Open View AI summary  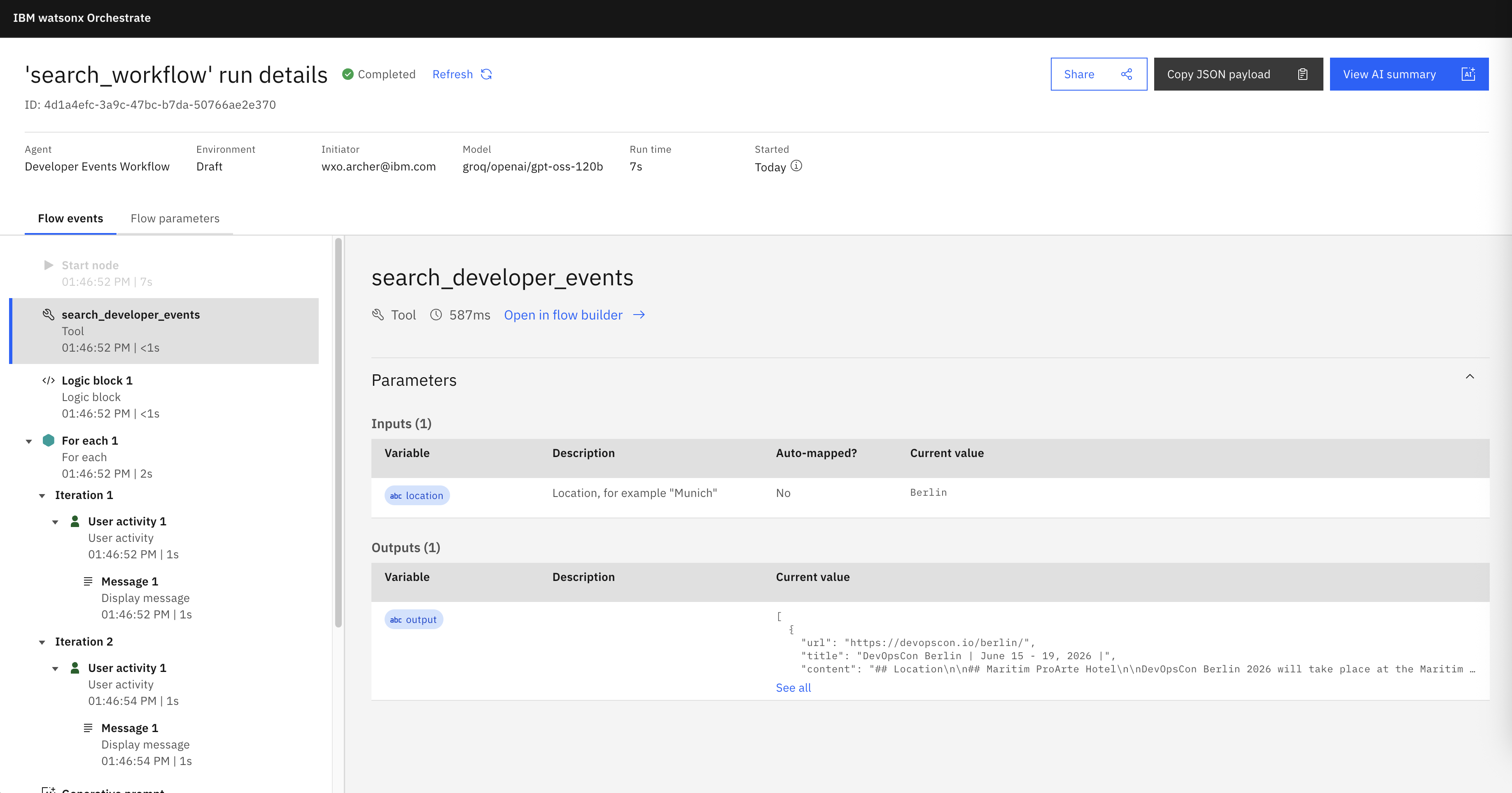pos(1409,74)
